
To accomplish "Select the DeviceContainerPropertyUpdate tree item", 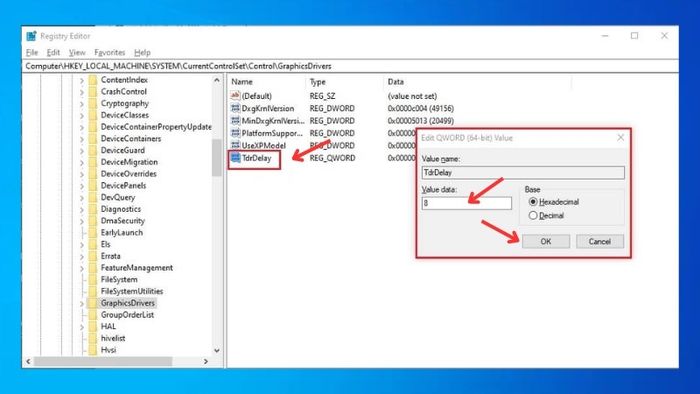I will click(156, 127).
